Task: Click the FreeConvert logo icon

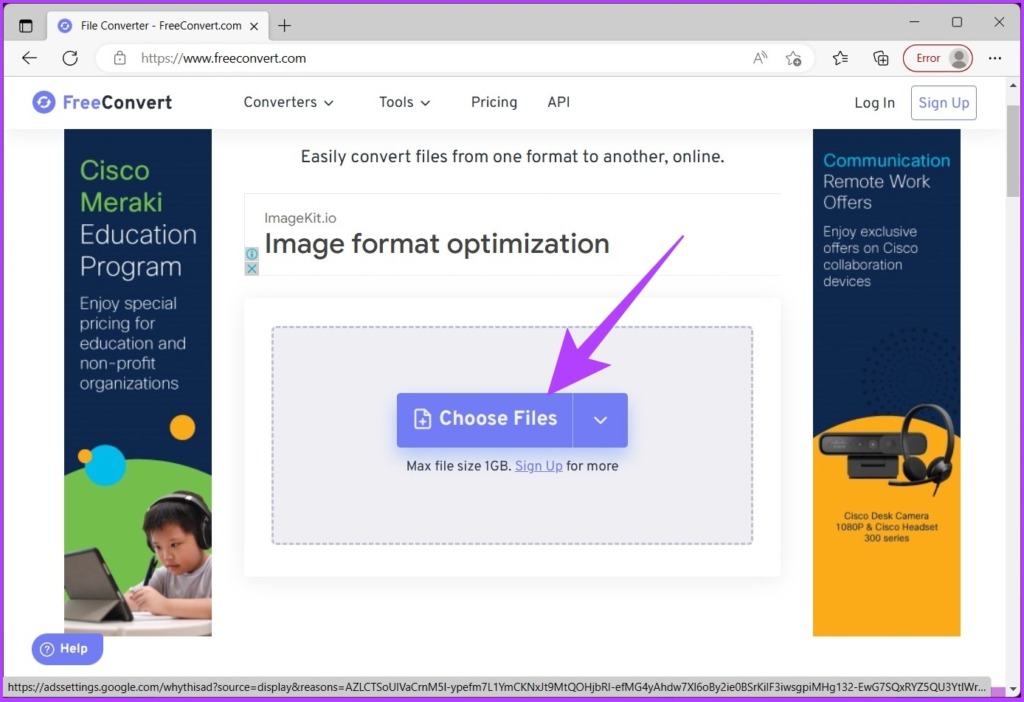Action: (44, 102)
